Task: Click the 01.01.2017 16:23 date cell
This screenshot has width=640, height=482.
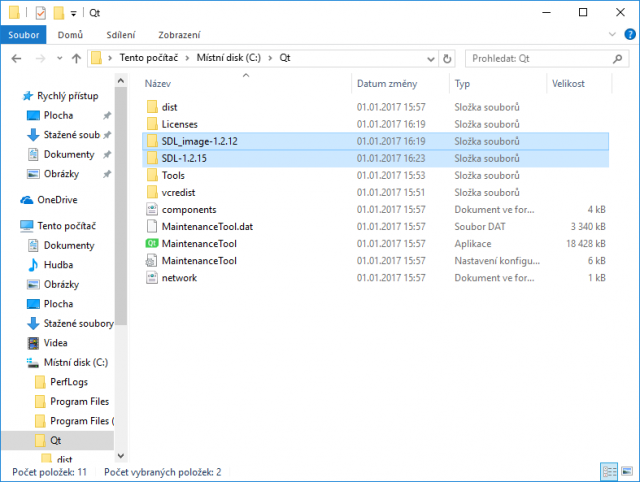Action: pyautogui.click(x=391, y=158)
